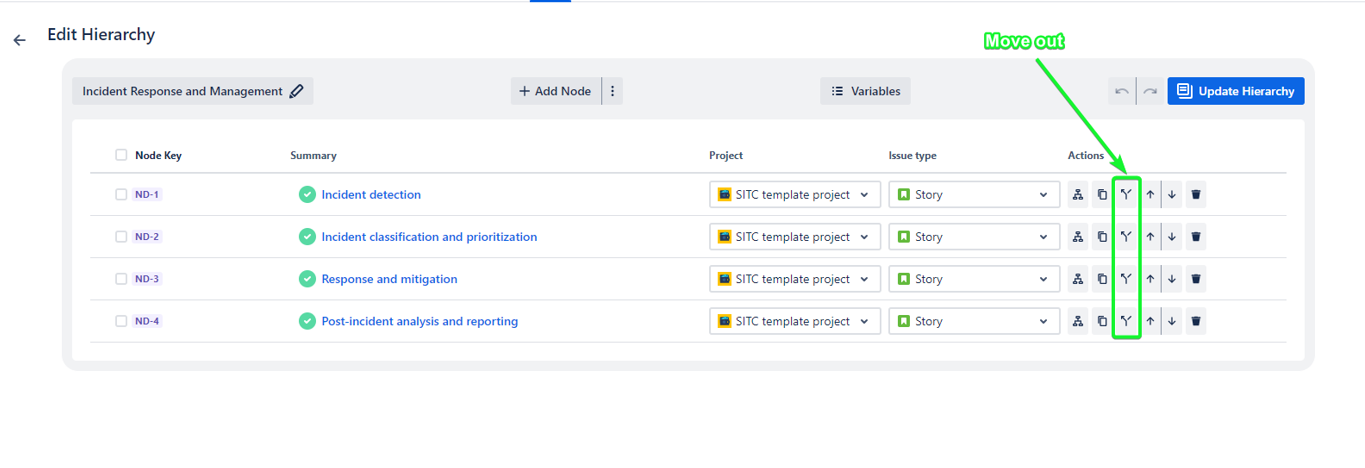Copy the ND-4 node
This screenshot has width=1365, height=468.
pos(1102,321)
